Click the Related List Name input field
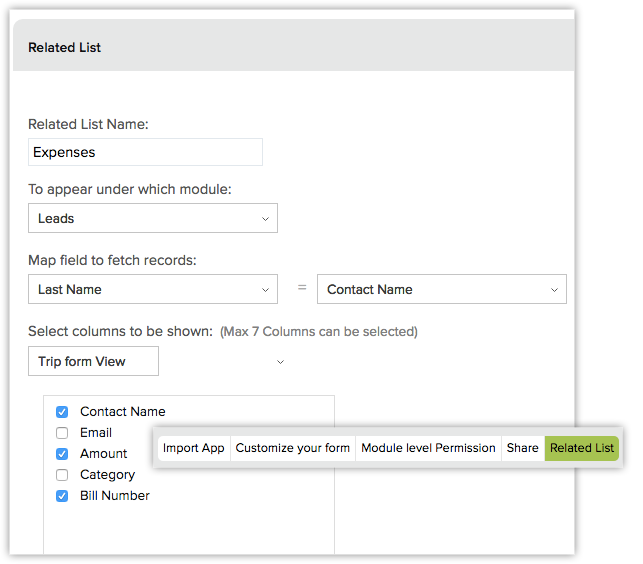This screenshot has height=564, width=643. point(145,152)
